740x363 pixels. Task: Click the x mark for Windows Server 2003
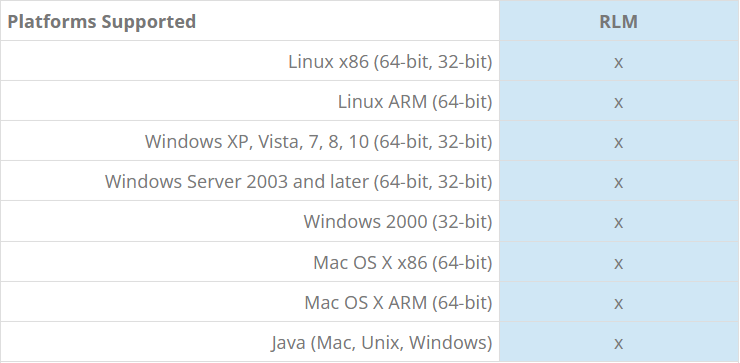(x=618, y=183)
